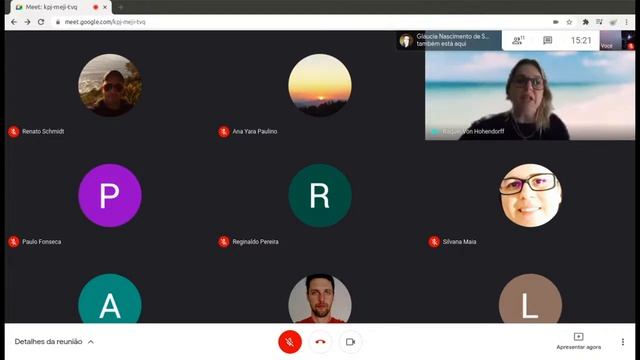This screenshot has width=640, height=360.
Task: Open a new browser tab
Action: pos(121,7)
